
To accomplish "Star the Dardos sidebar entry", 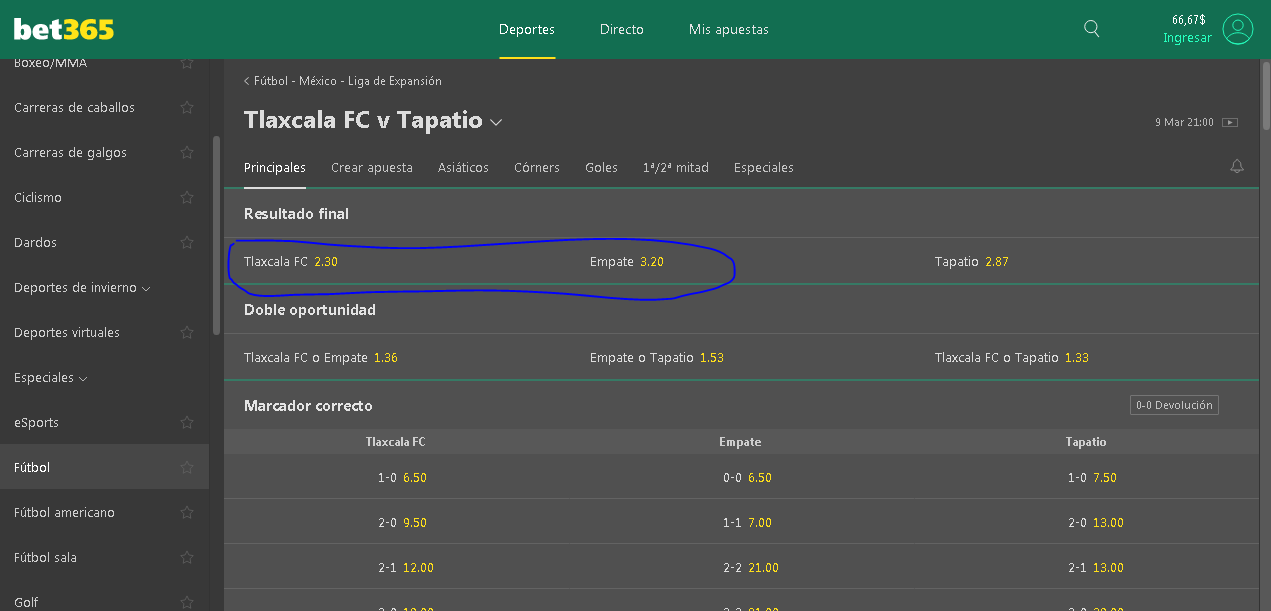I will pos(187,242).
